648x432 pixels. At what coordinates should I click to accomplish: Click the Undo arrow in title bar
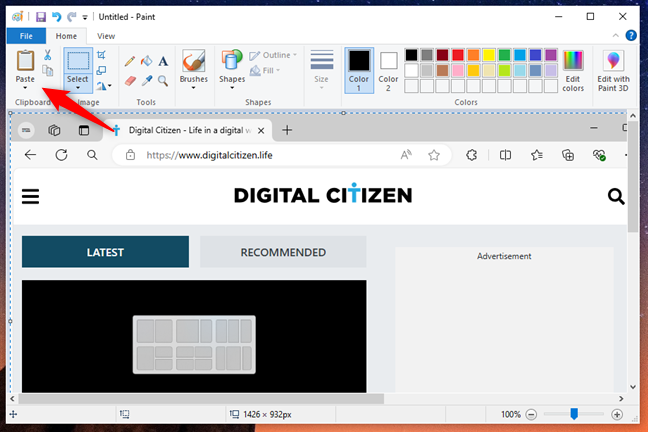pos(56,17)
